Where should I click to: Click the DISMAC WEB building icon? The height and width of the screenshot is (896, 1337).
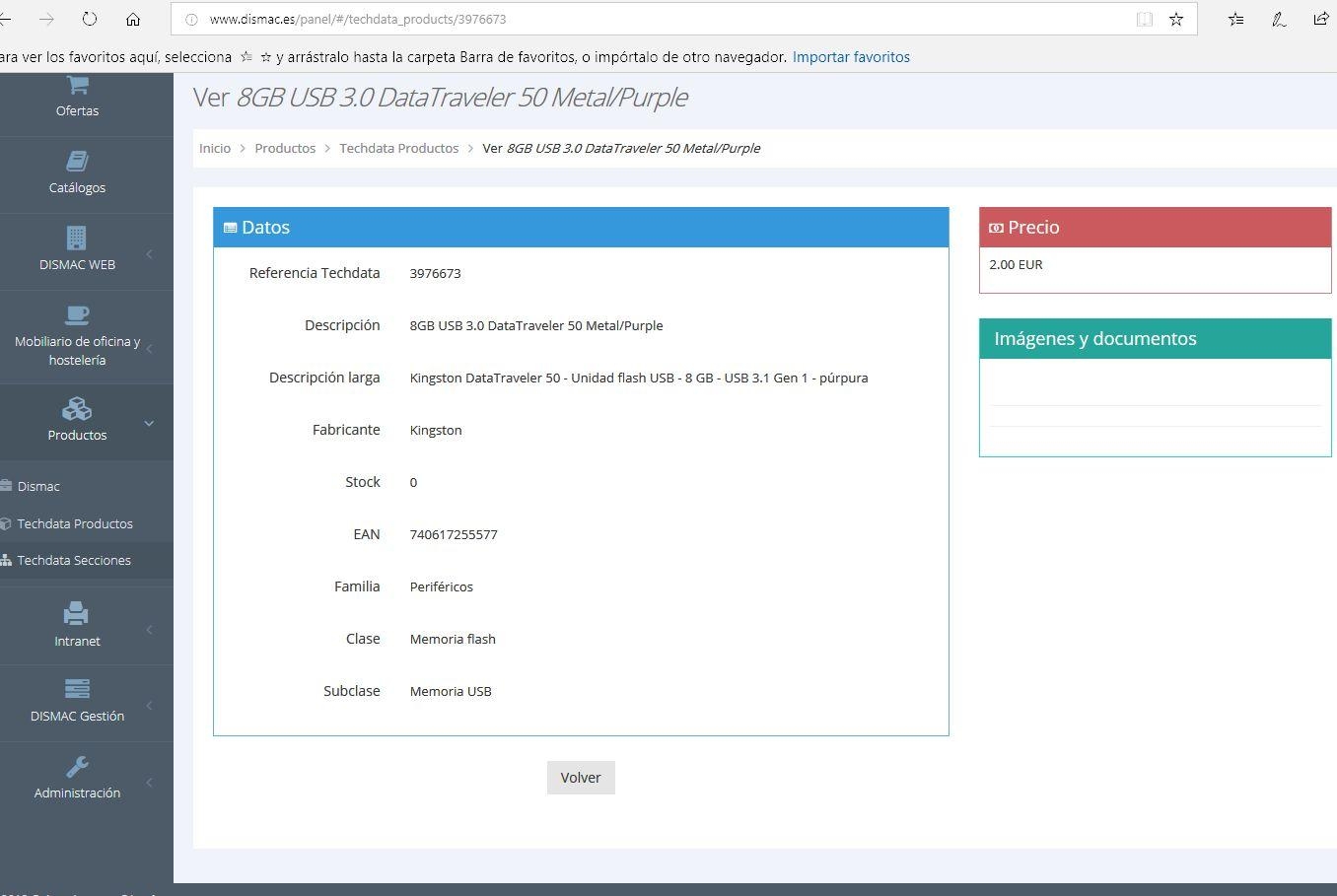click(77, 238)
